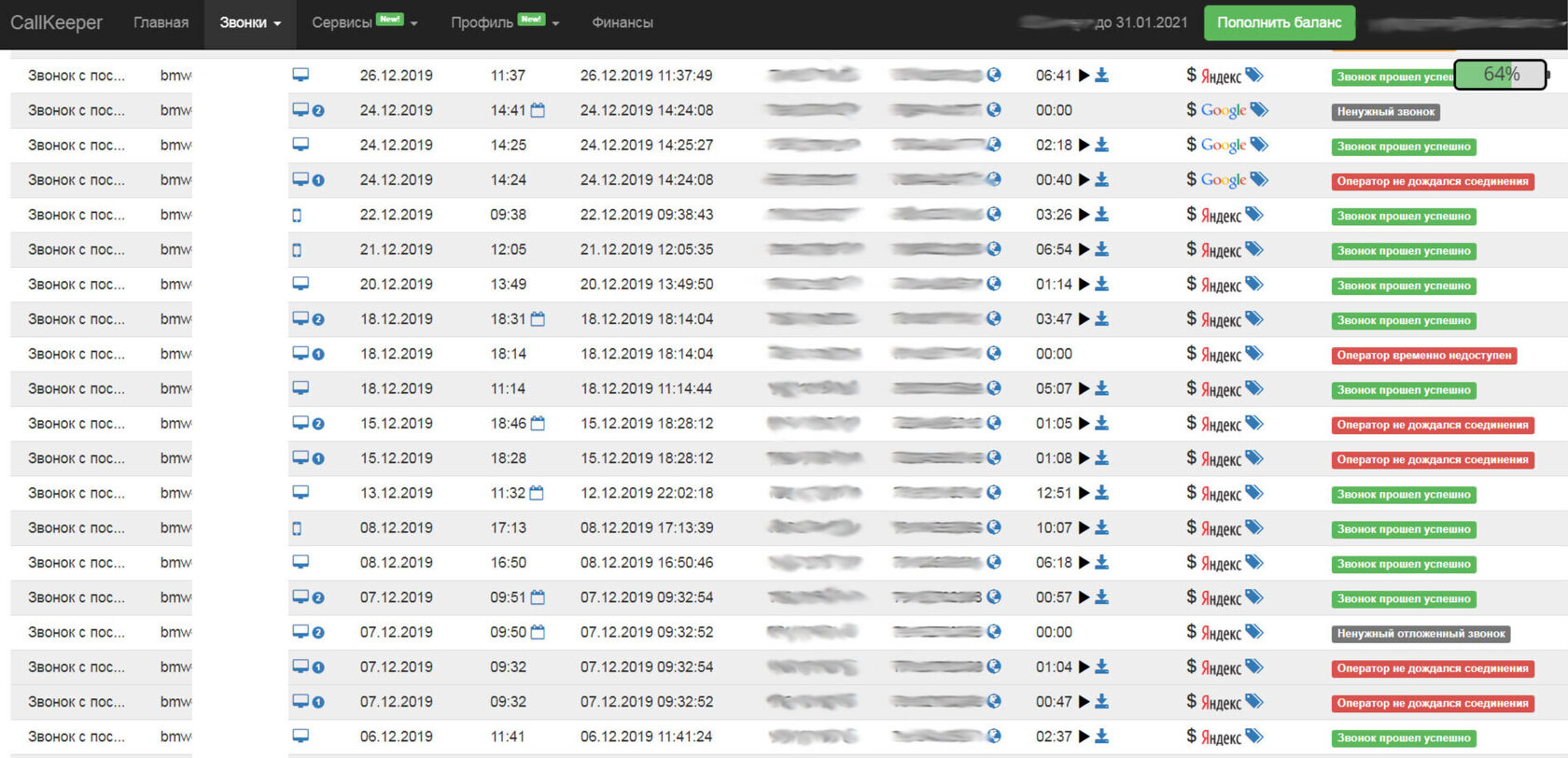Play the 00:40 call recording
Image resolution: width=1568 pixels, height=758 pixels.
pyautogui.click(x=1084, y=180)
